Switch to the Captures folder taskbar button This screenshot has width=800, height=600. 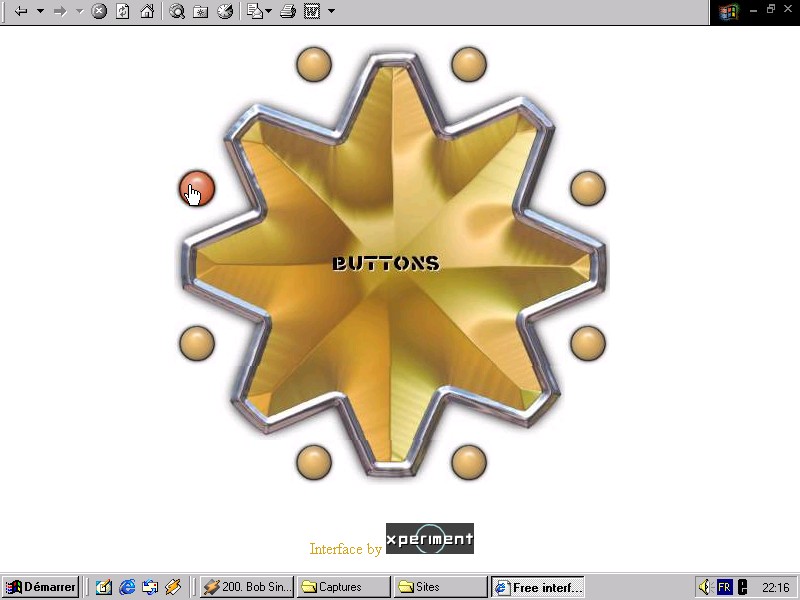(x=344, y=587)
